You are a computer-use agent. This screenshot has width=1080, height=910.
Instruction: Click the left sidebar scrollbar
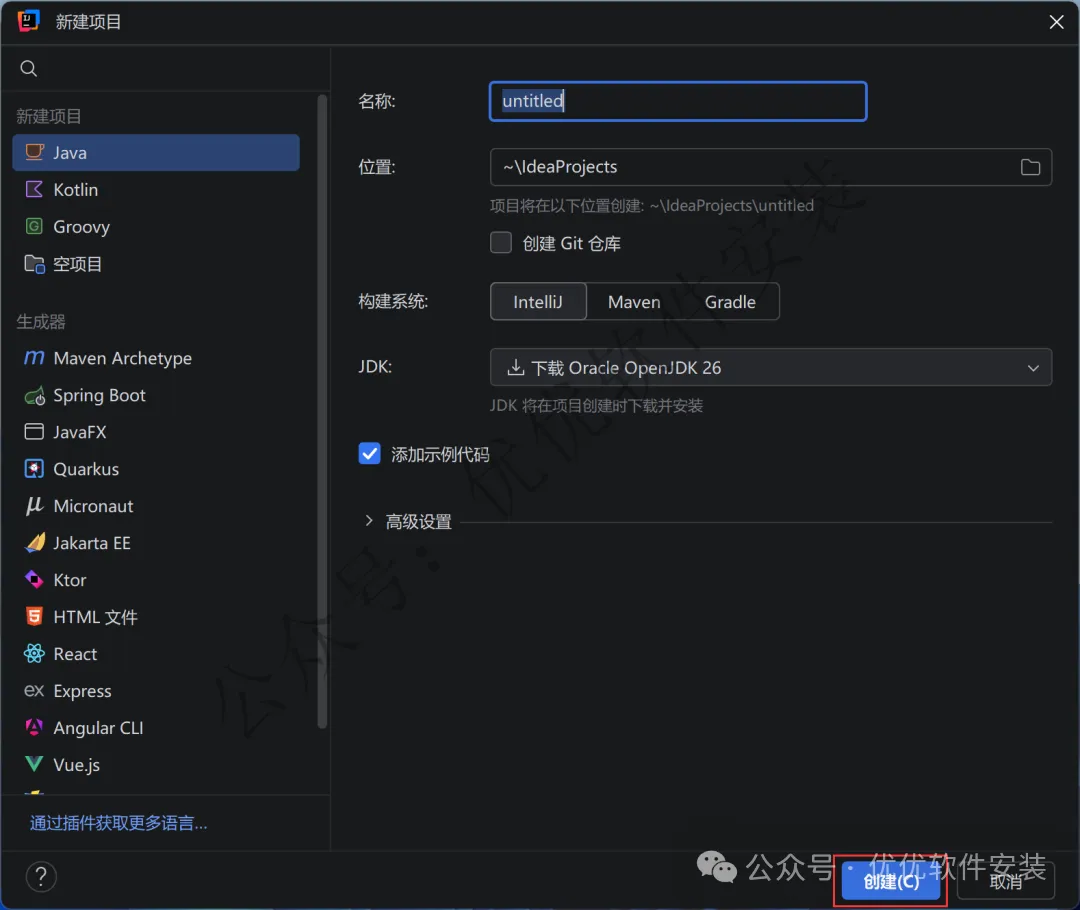[x=322, y=411]
